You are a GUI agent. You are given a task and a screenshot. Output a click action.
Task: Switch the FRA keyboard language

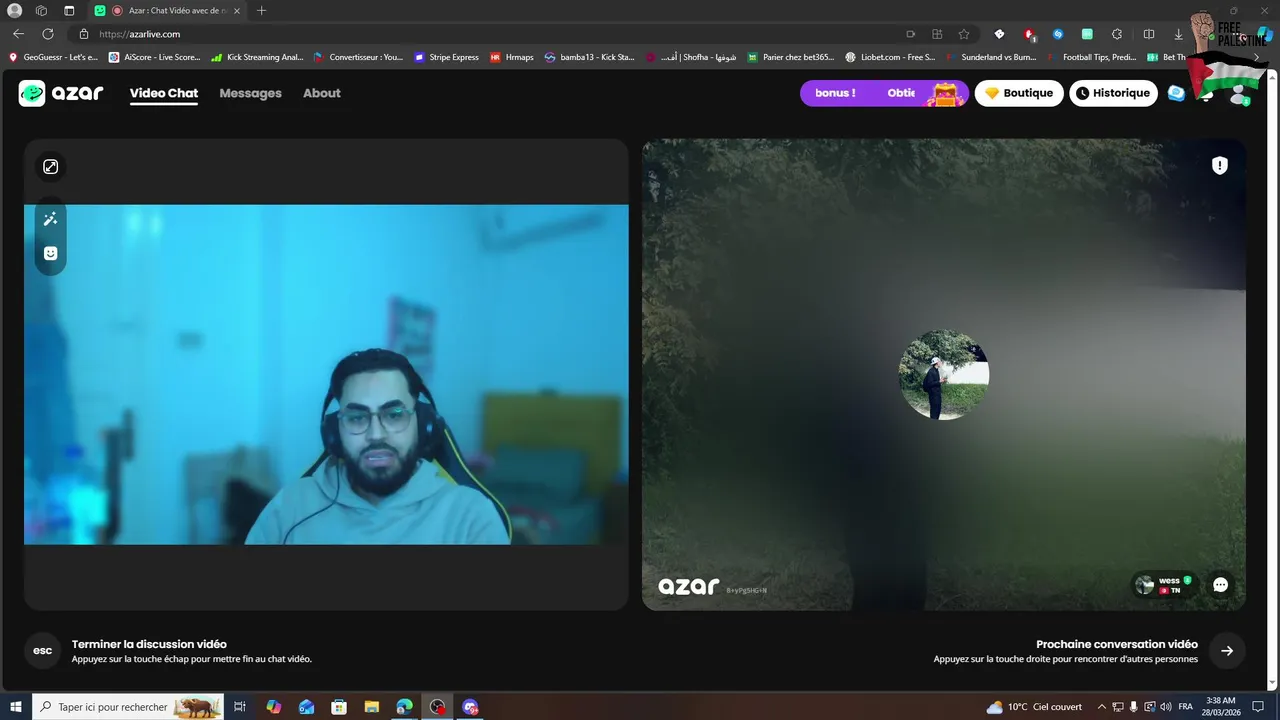pos(1185,707)
